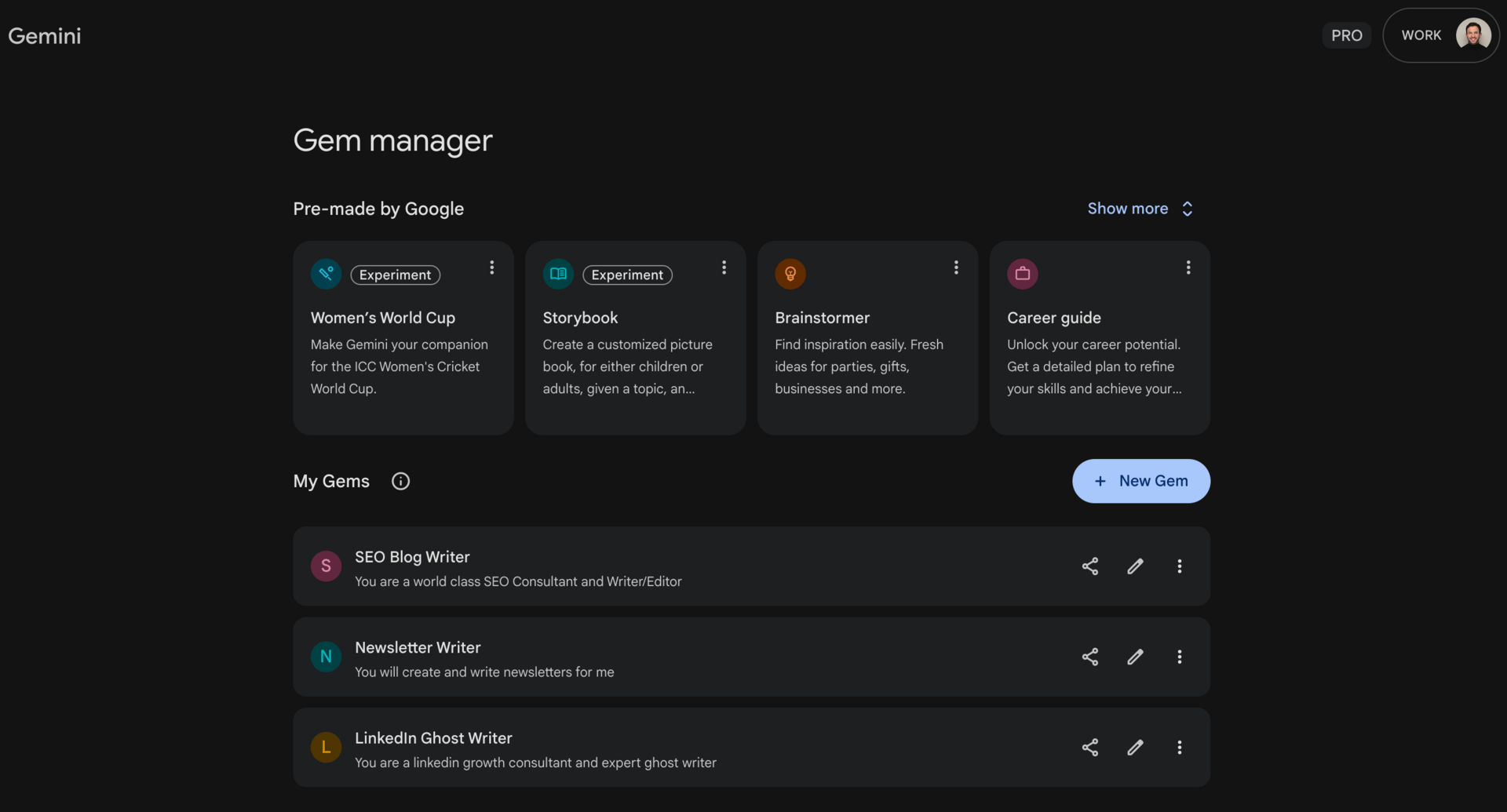Go to Gemini home via the logo
The image size is (1507, 812).
click(45, 36)
